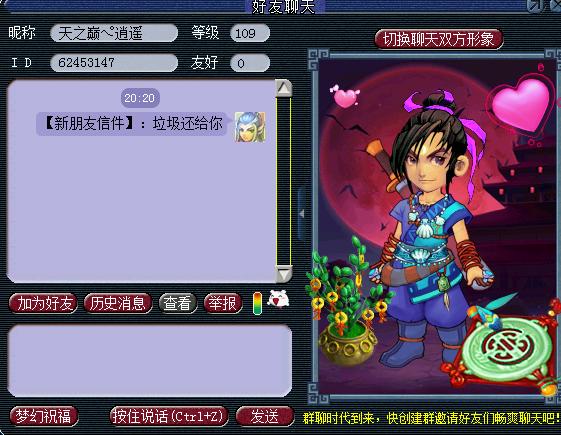Click the message input text area
This screenshot has width=561, height=435.
(x=150, y=361)
